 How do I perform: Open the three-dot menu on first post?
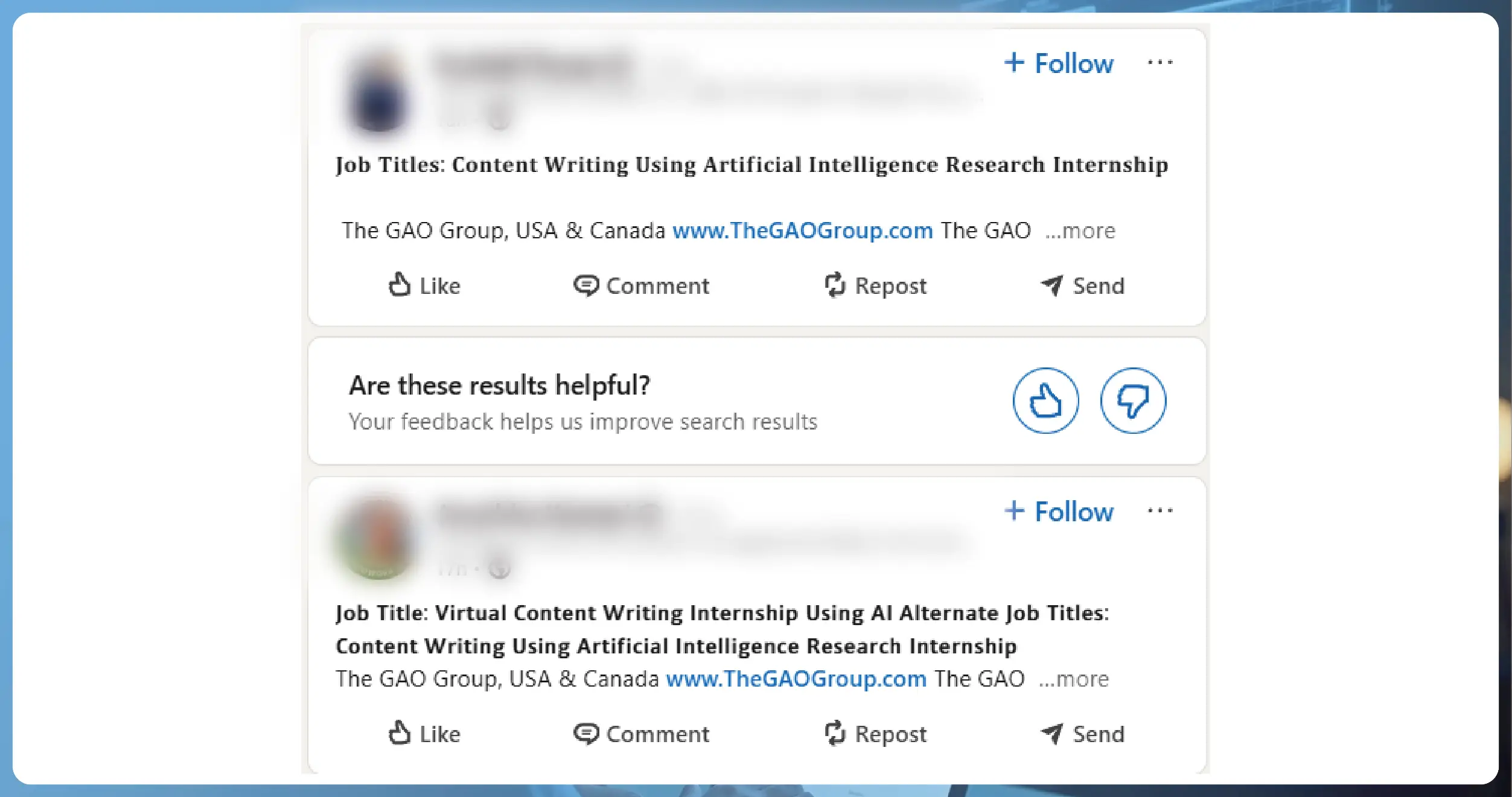pos(1160,63)
